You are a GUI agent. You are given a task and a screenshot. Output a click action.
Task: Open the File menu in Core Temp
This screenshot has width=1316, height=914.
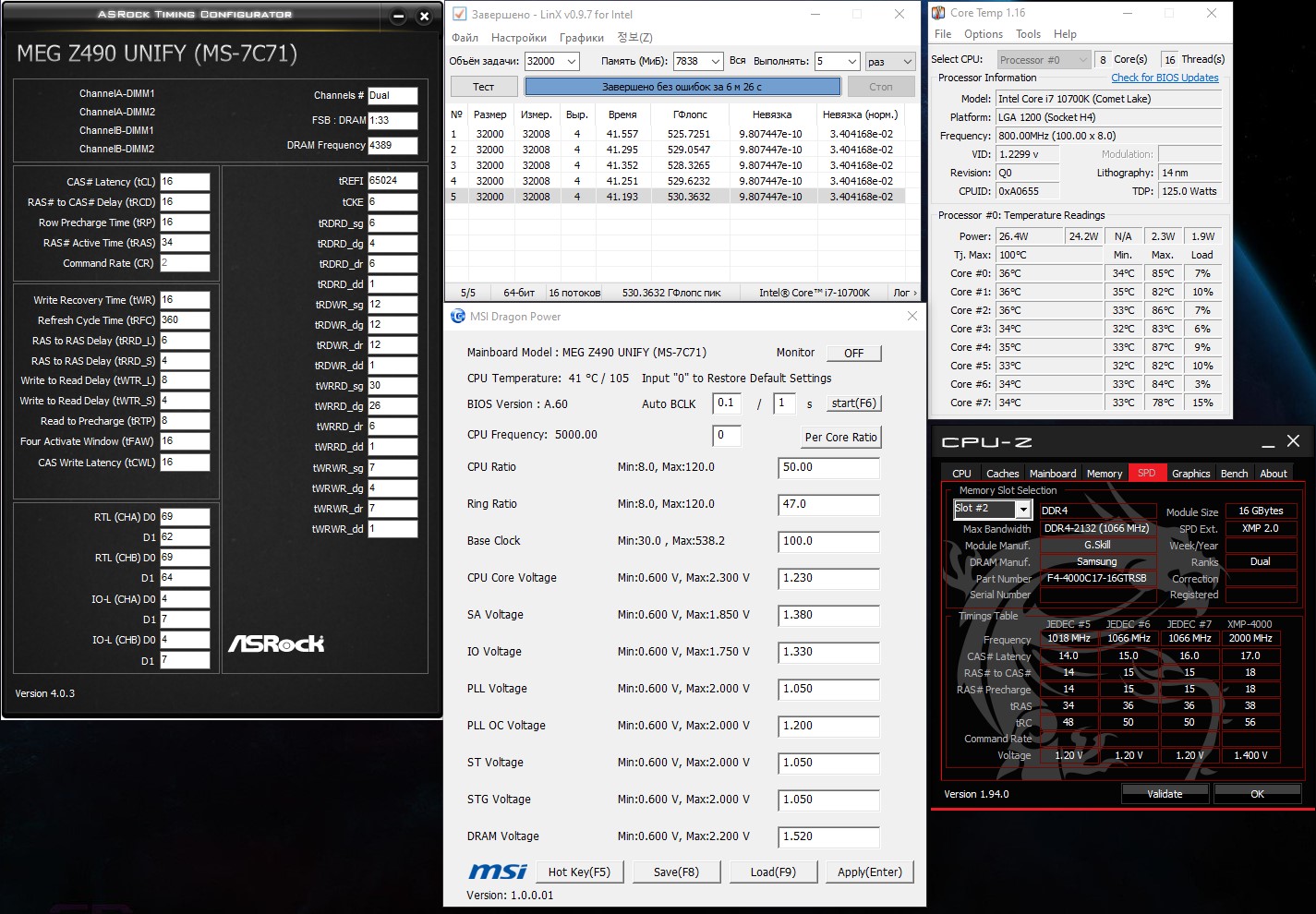(943, 34)
